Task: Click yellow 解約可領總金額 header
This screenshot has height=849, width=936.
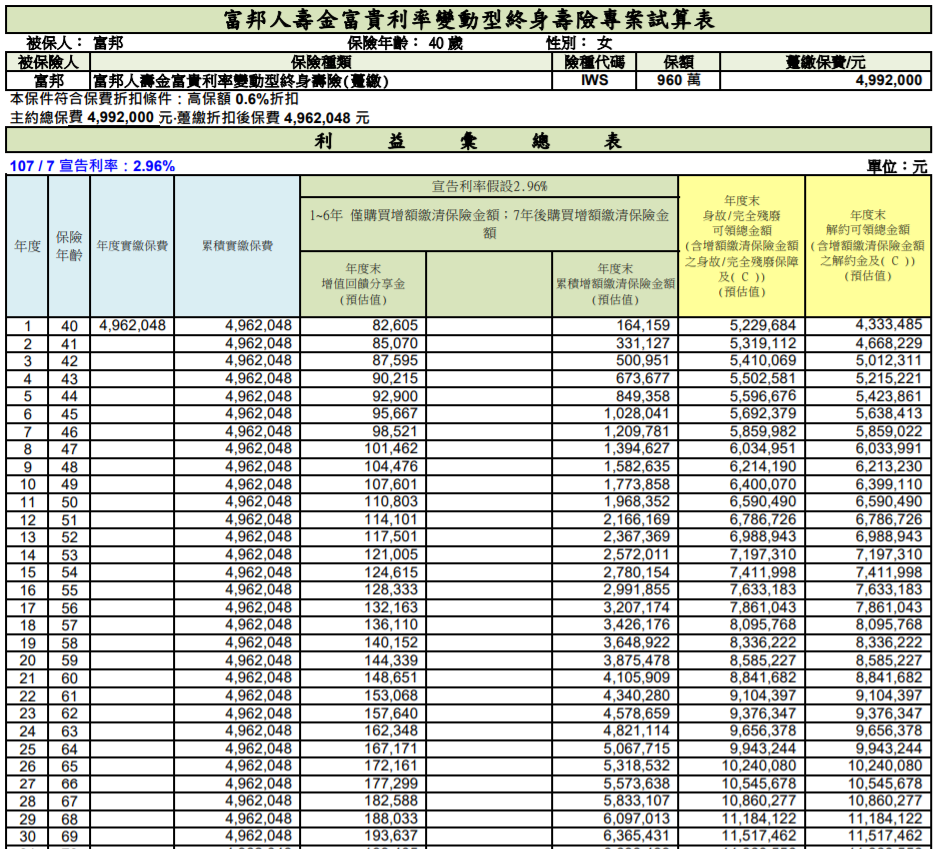Action: pos(867,246)
